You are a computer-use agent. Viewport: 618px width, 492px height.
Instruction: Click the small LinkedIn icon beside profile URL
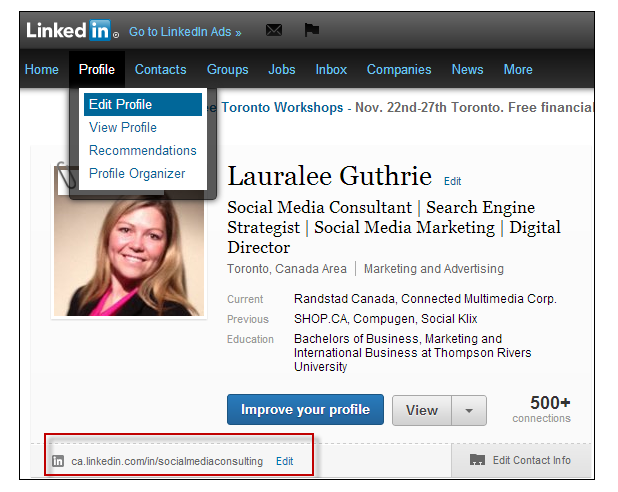pos(58,460)
